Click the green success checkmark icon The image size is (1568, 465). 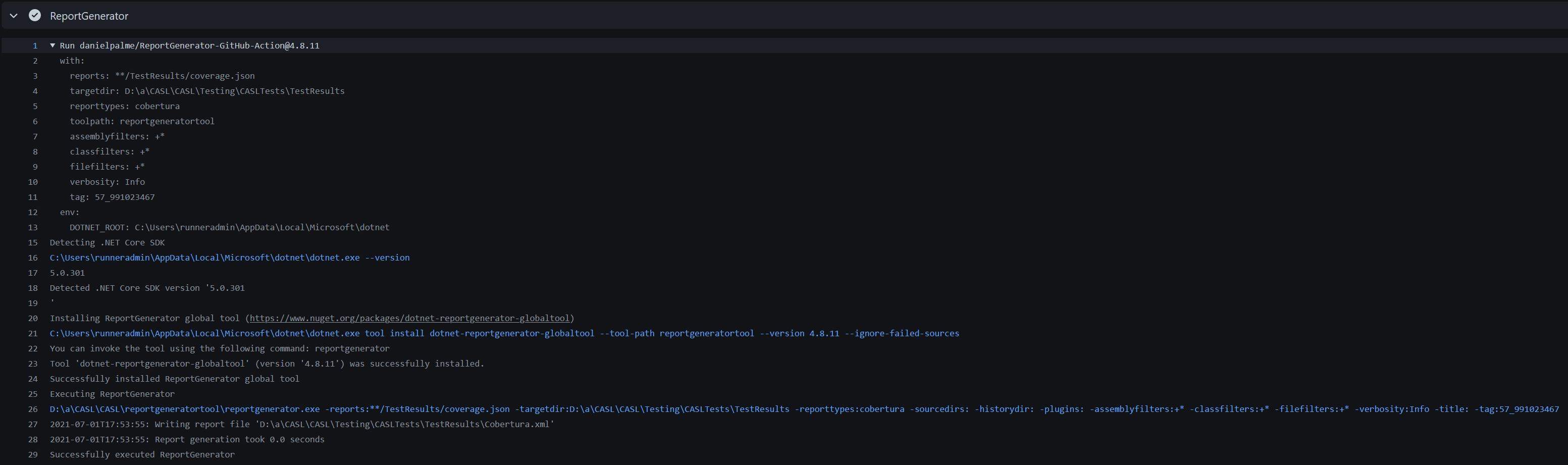(35, 15)
